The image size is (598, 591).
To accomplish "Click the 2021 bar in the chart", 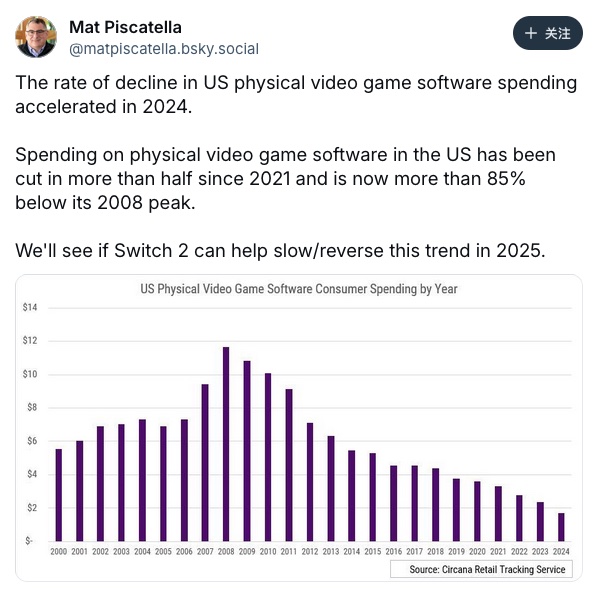I will click(x=498, y=514).
